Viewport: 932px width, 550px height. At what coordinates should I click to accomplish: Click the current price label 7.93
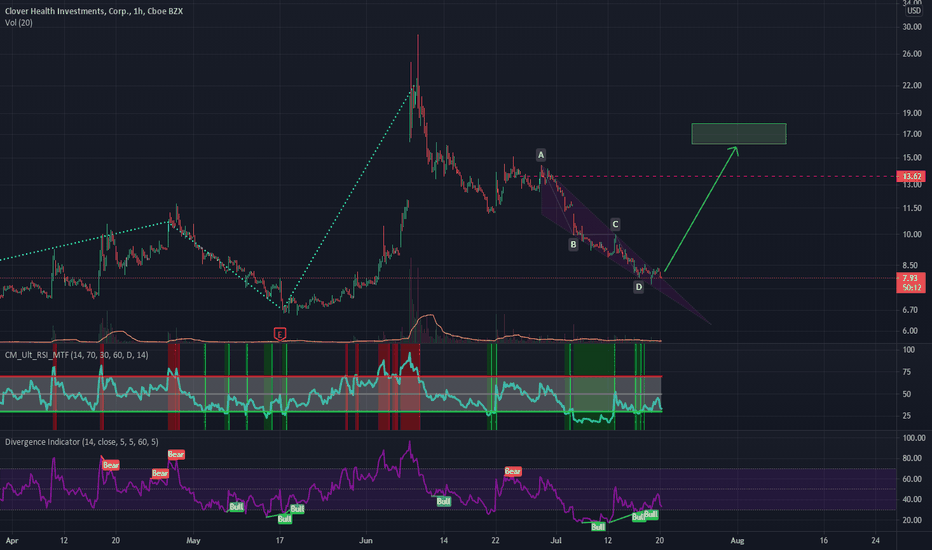click(x=911, y=278)
